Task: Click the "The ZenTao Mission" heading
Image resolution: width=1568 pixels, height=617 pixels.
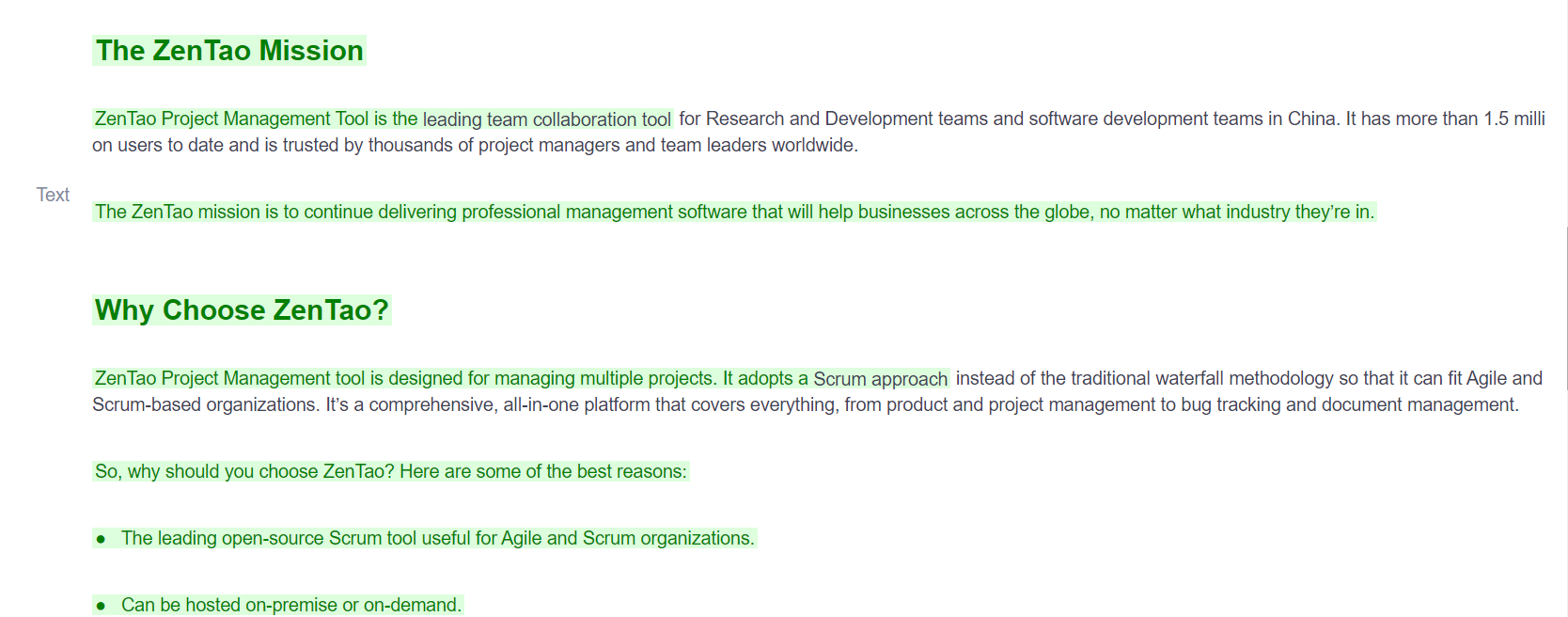Action: tap(229, 51)
